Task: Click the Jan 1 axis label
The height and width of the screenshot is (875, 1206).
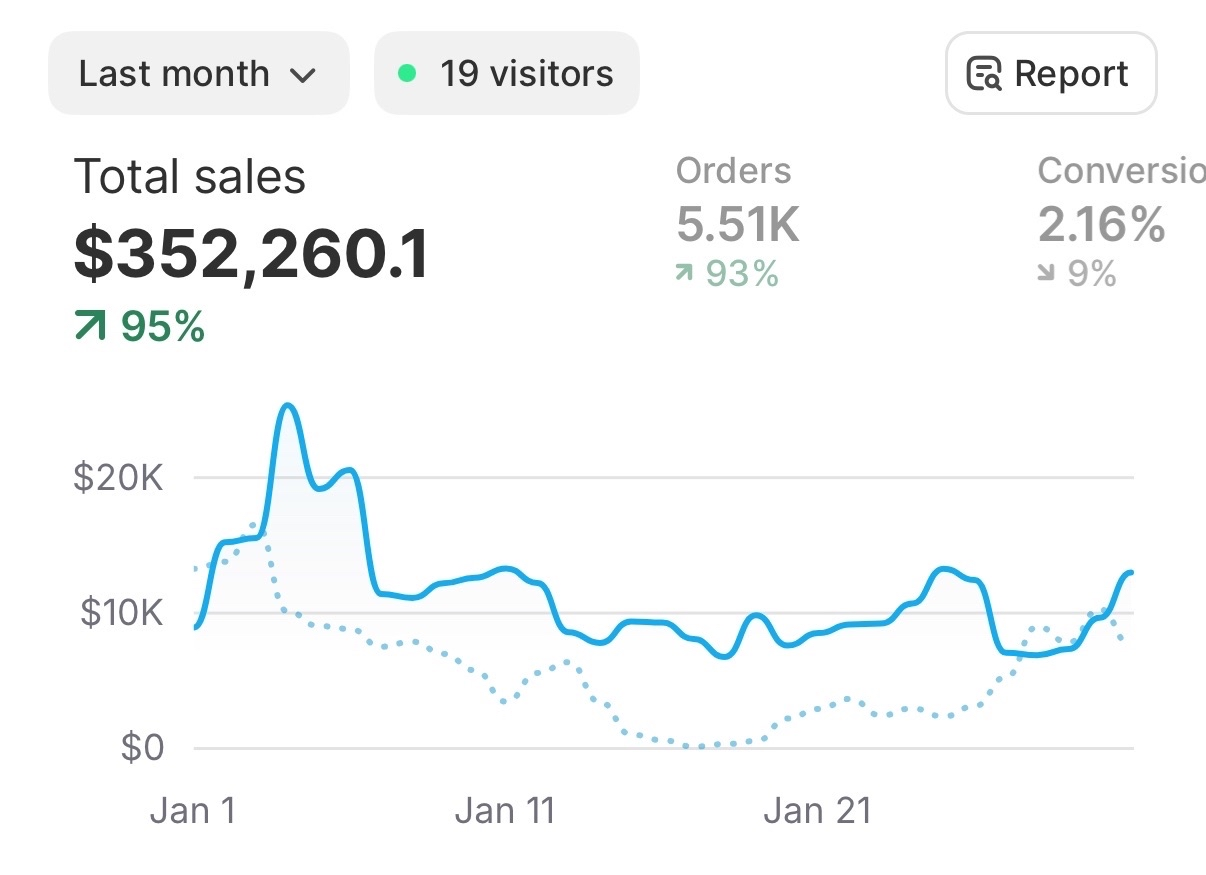Action: tap(193, 810)
